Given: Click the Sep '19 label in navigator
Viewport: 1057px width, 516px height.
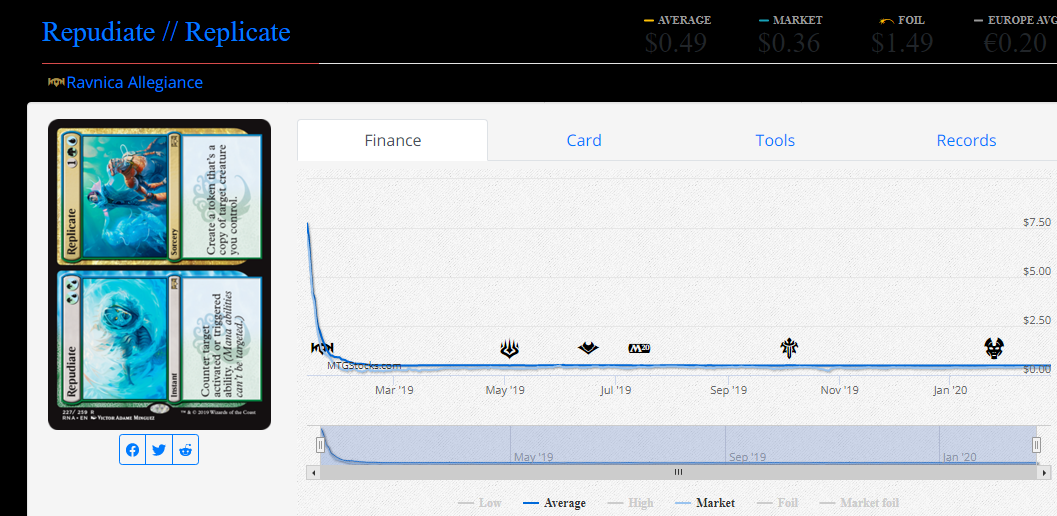Looking at the screenshot, I should [x=748, y=457].
